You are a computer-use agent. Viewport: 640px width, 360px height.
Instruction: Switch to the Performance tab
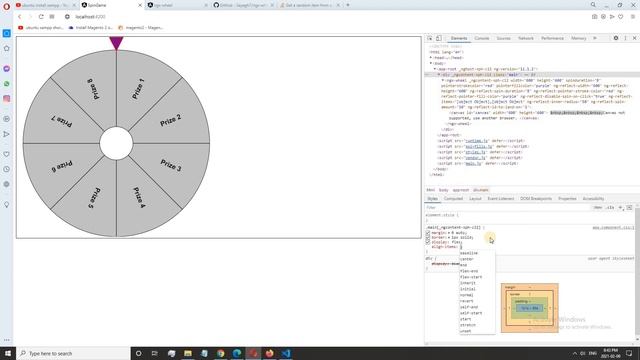click(552, 38)
